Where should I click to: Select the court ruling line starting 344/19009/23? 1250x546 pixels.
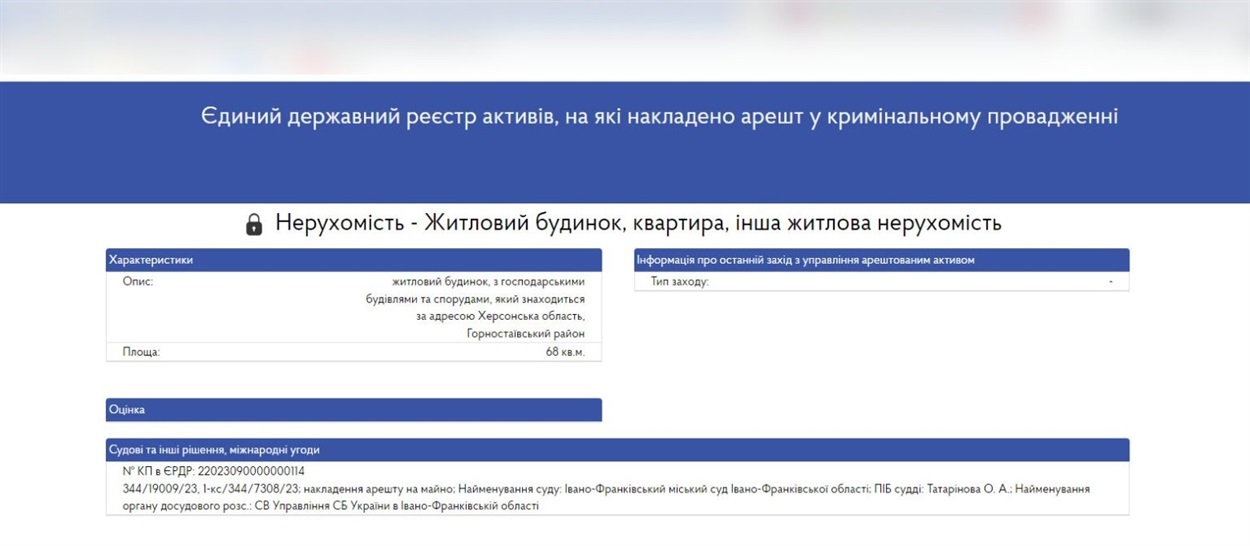click(606, 489)
